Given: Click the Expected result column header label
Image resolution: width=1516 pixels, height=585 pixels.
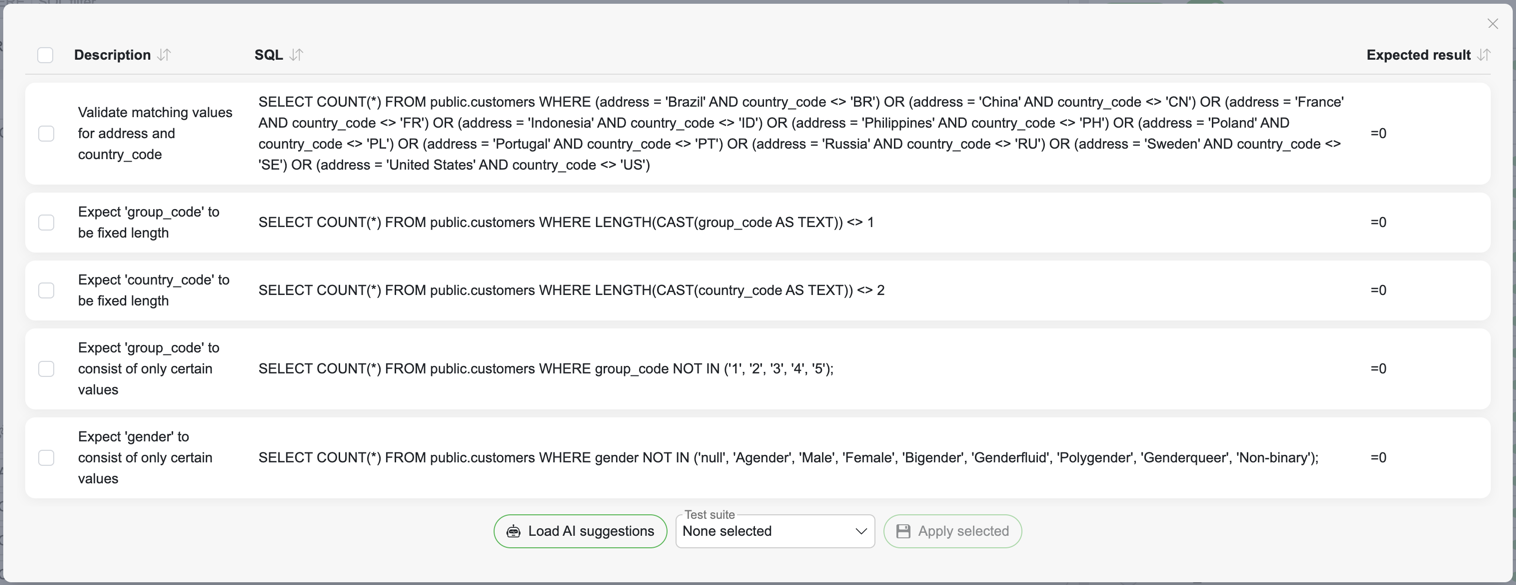Looking at the screenshot, I should 1418,55.
